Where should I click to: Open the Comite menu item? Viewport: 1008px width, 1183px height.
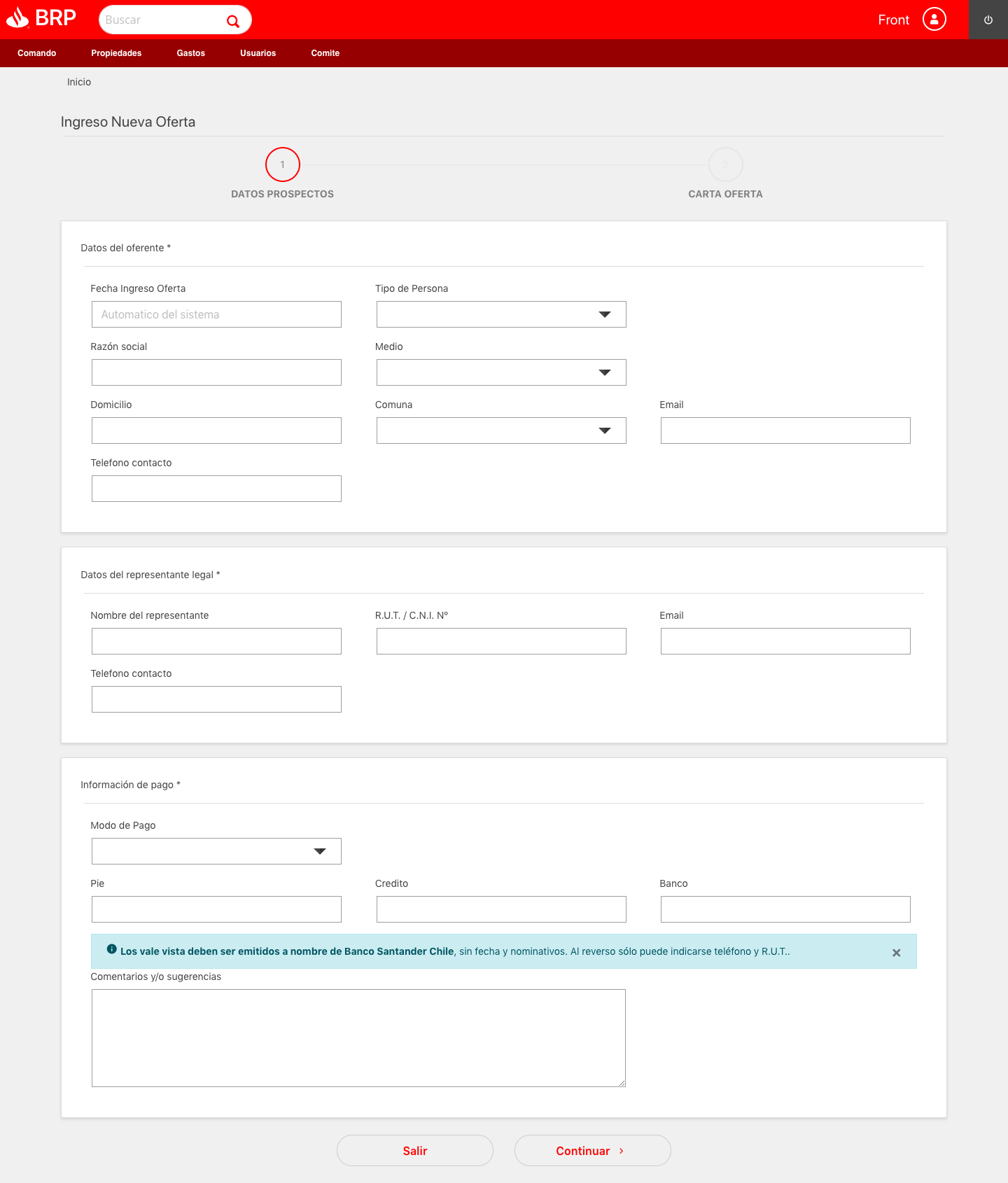[x=325, y=53]
